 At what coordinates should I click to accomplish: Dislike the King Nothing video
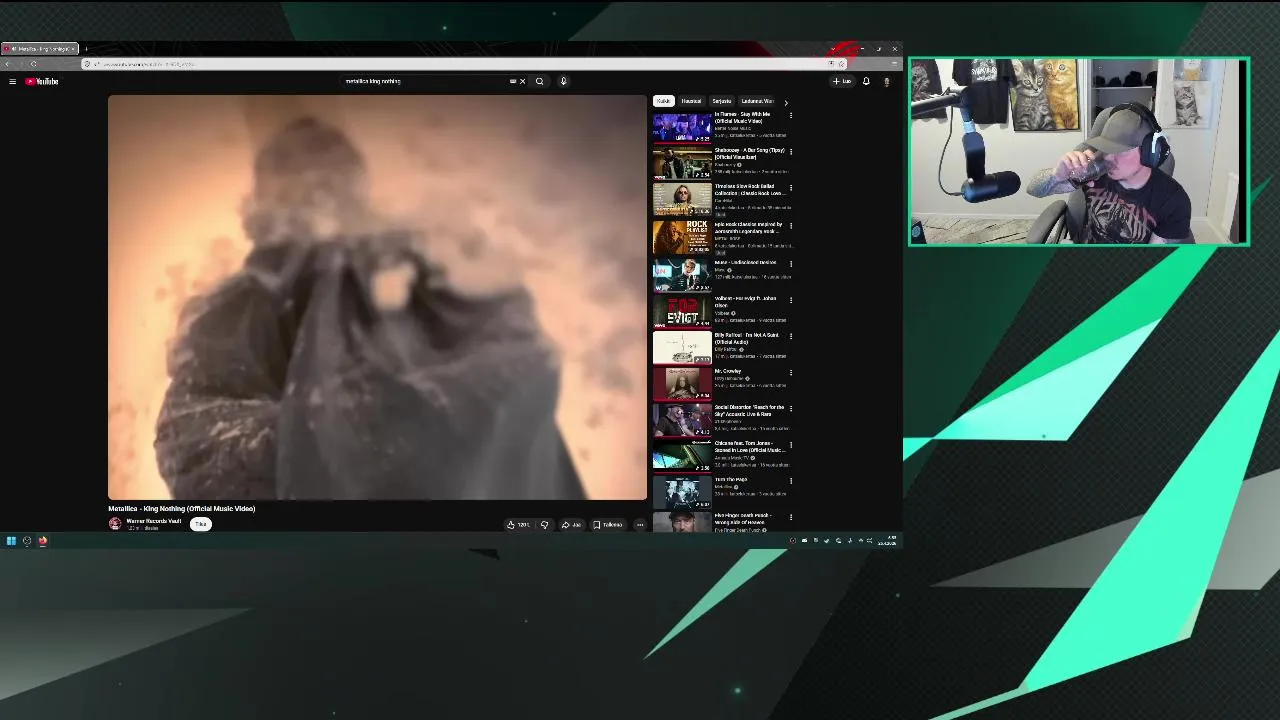[x=544, y=524]
